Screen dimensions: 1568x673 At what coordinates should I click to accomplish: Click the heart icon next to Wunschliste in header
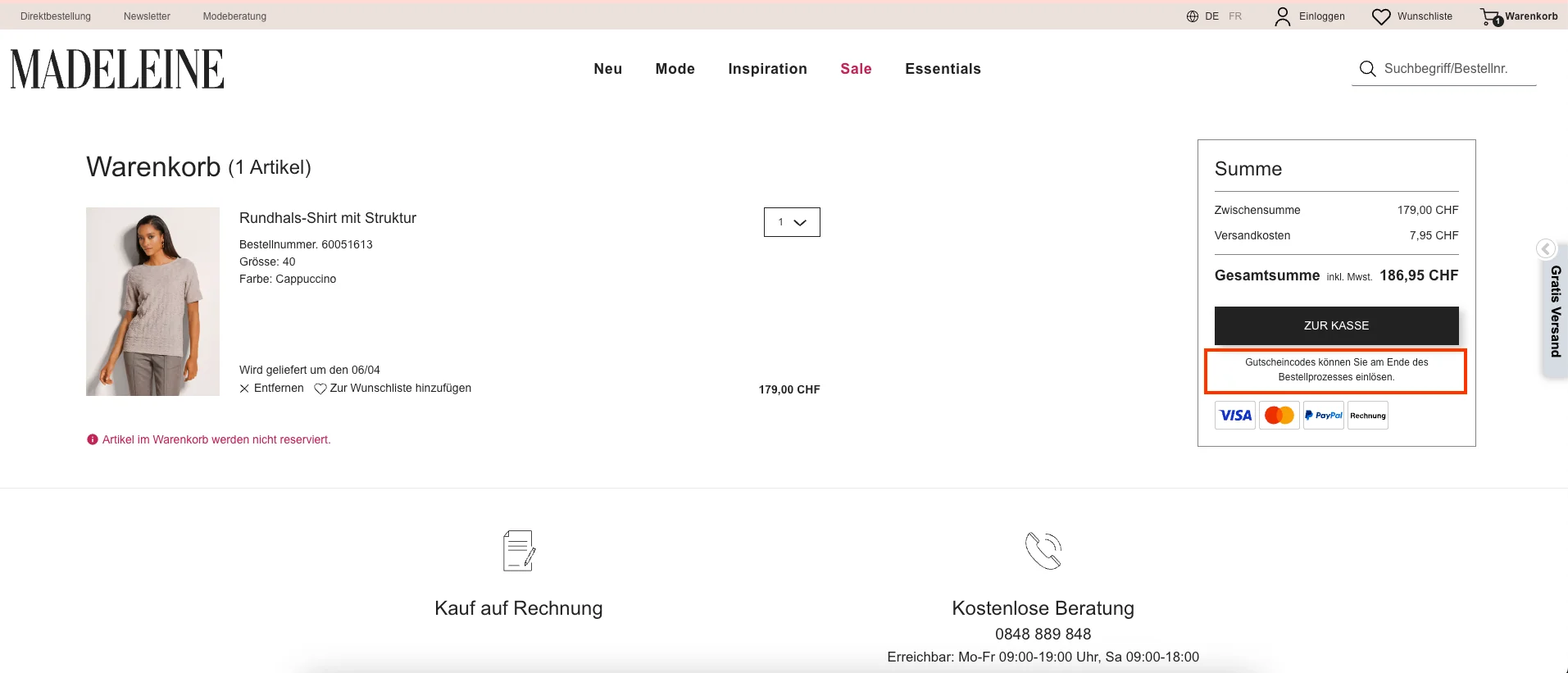pos(1381,16)
